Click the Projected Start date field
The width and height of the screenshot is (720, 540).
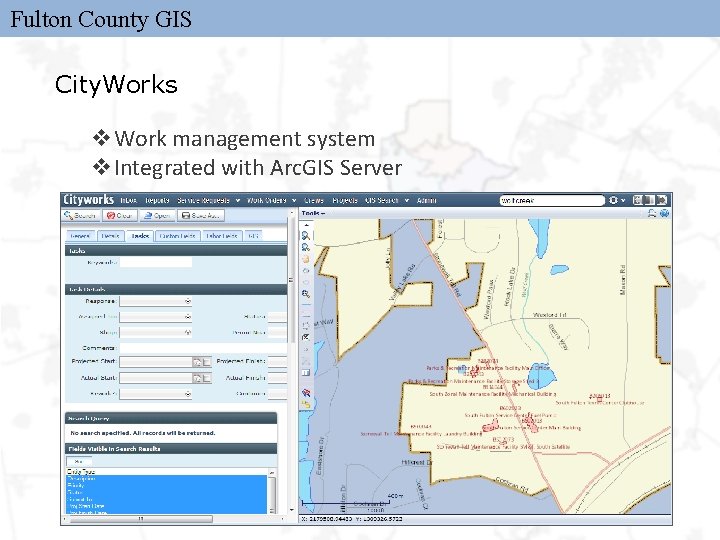[156, 362]
